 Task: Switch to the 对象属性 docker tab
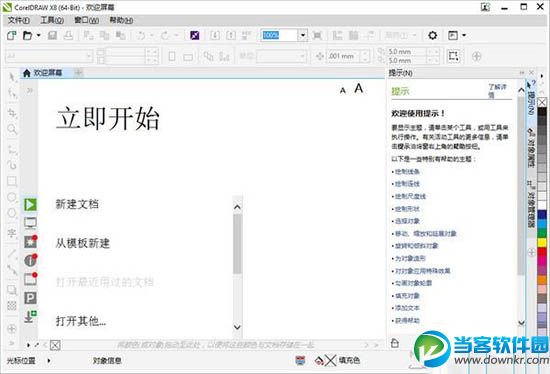point(531,147)
